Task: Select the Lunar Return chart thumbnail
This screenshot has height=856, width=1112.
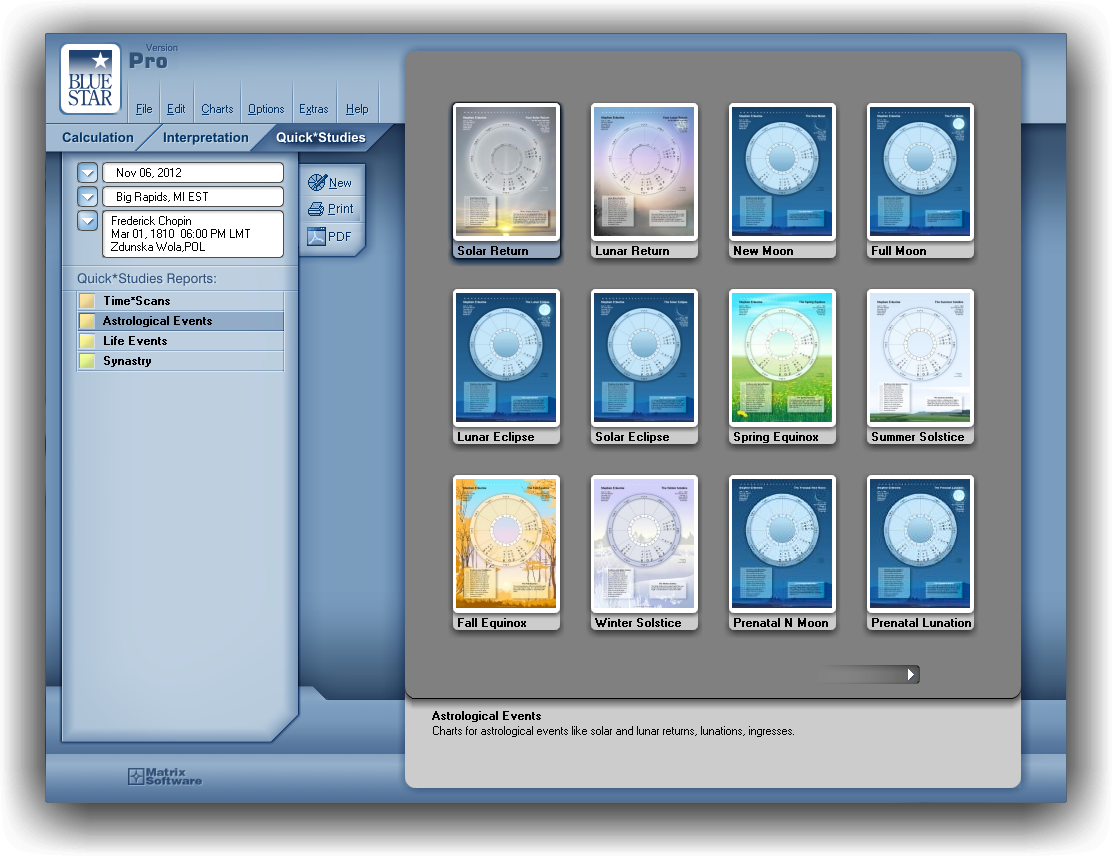Action: tap(644, 172)
